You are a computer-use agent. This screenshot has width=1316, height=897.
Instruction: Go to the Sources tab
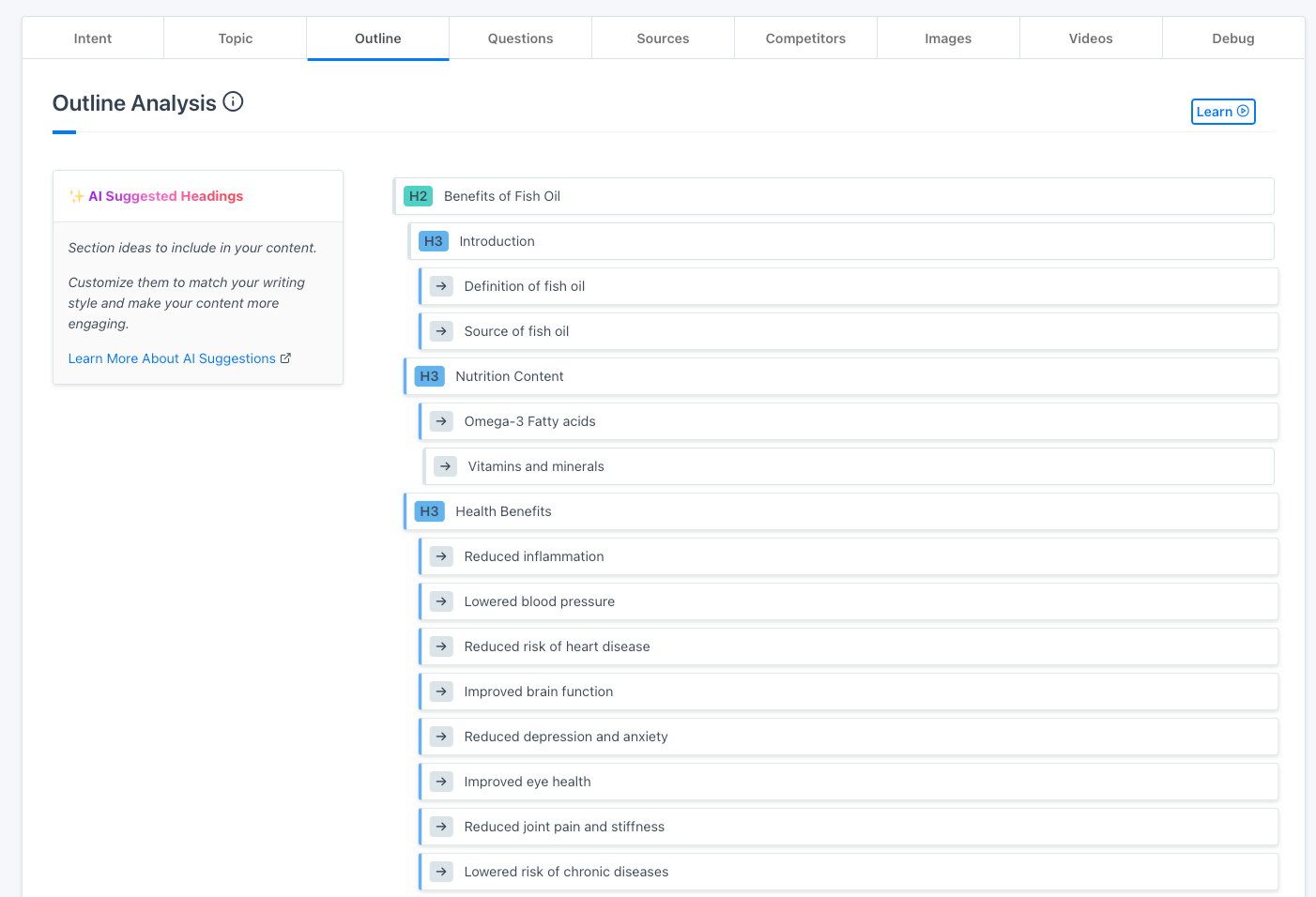coord(663,38)
